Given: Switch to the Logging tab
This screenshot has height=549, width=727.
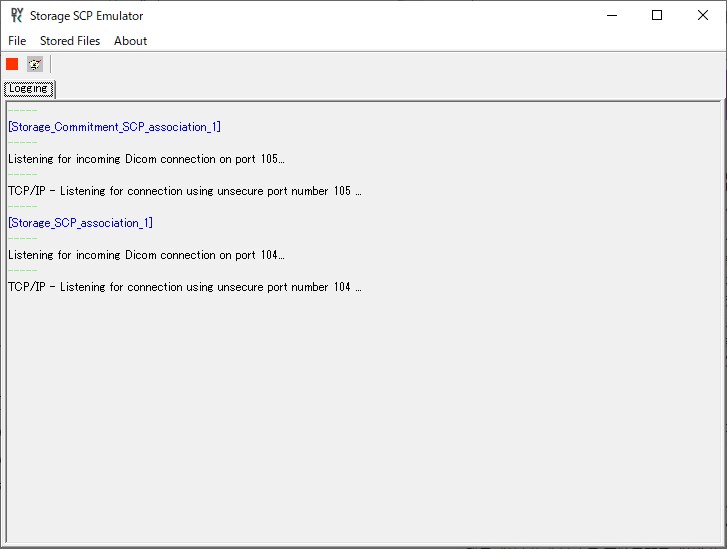Looking at the screenshot, I should (29, 89).
